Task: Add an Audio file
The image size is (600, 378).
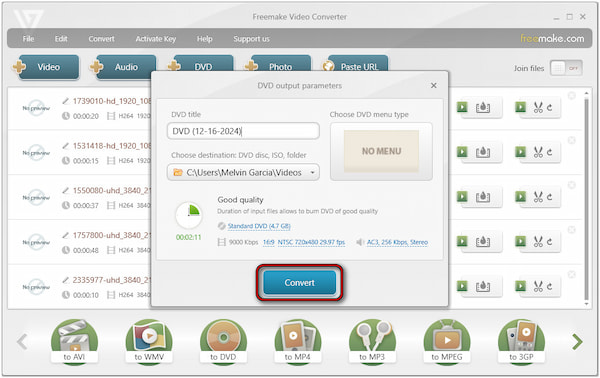Action: click(123, 67)
